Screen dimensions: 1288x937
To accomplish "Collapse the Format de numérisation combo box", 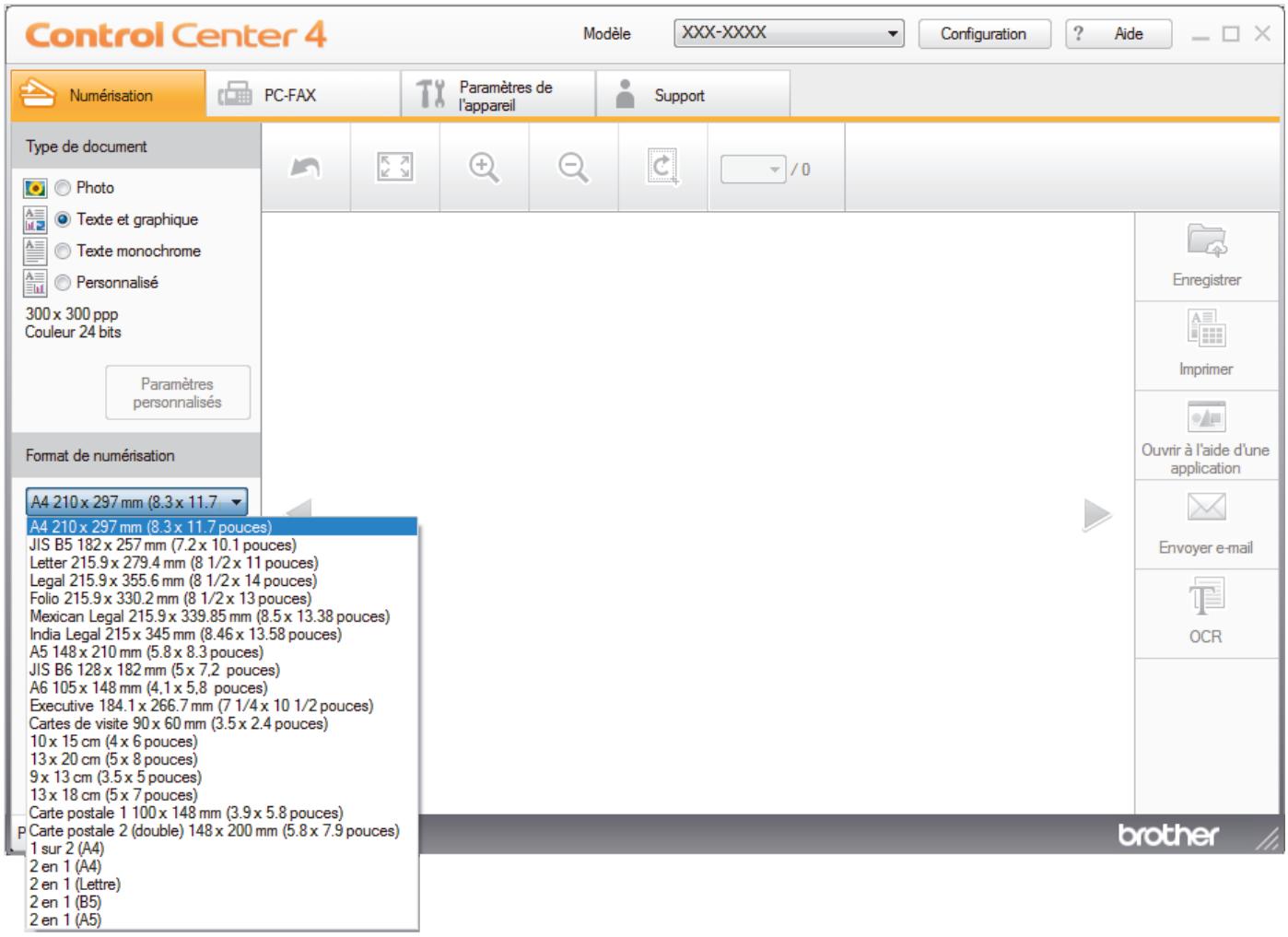I will pos(137,502).
